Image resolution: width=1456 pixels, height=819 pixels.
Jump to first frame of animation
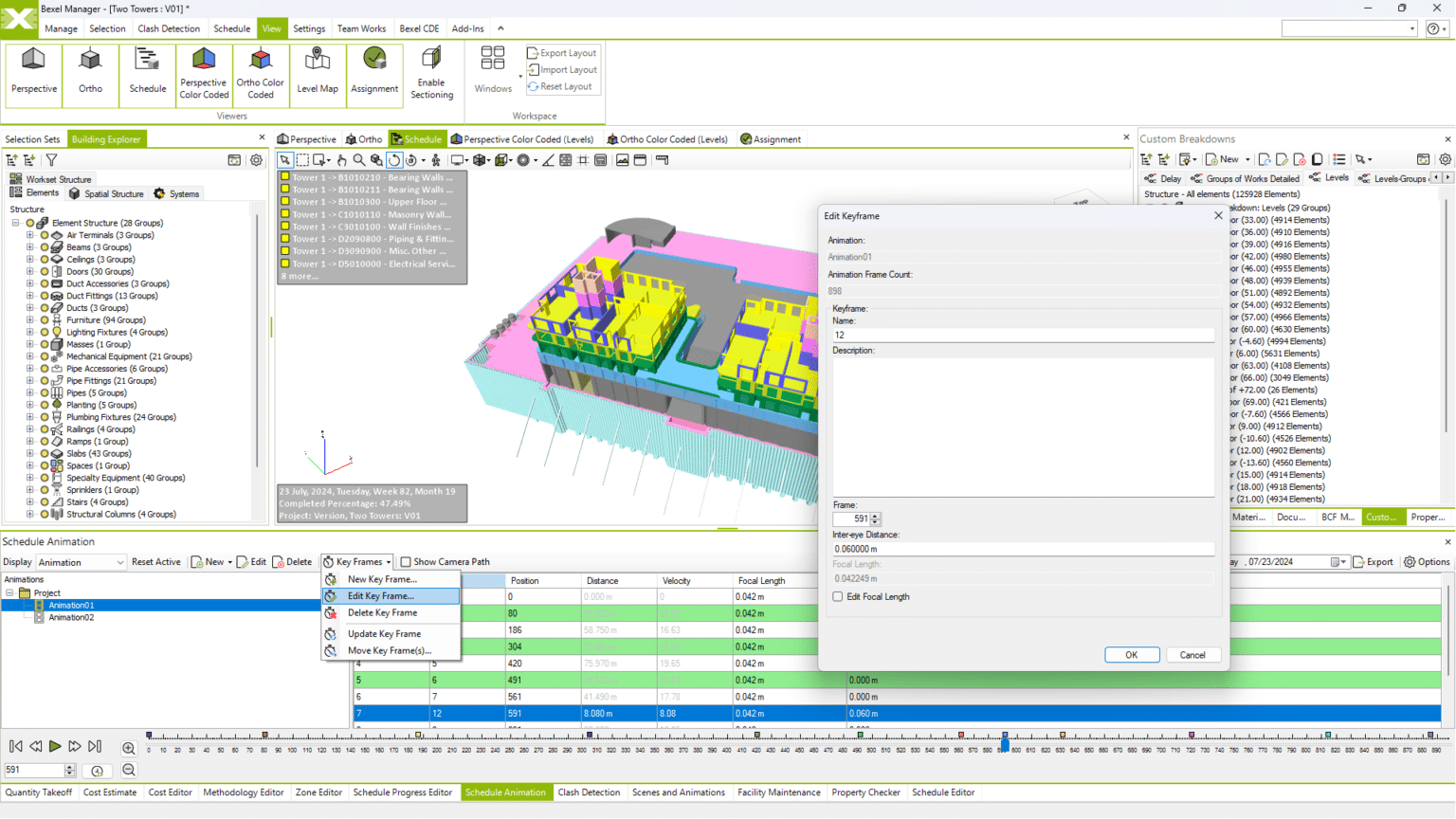click(16, 747)
